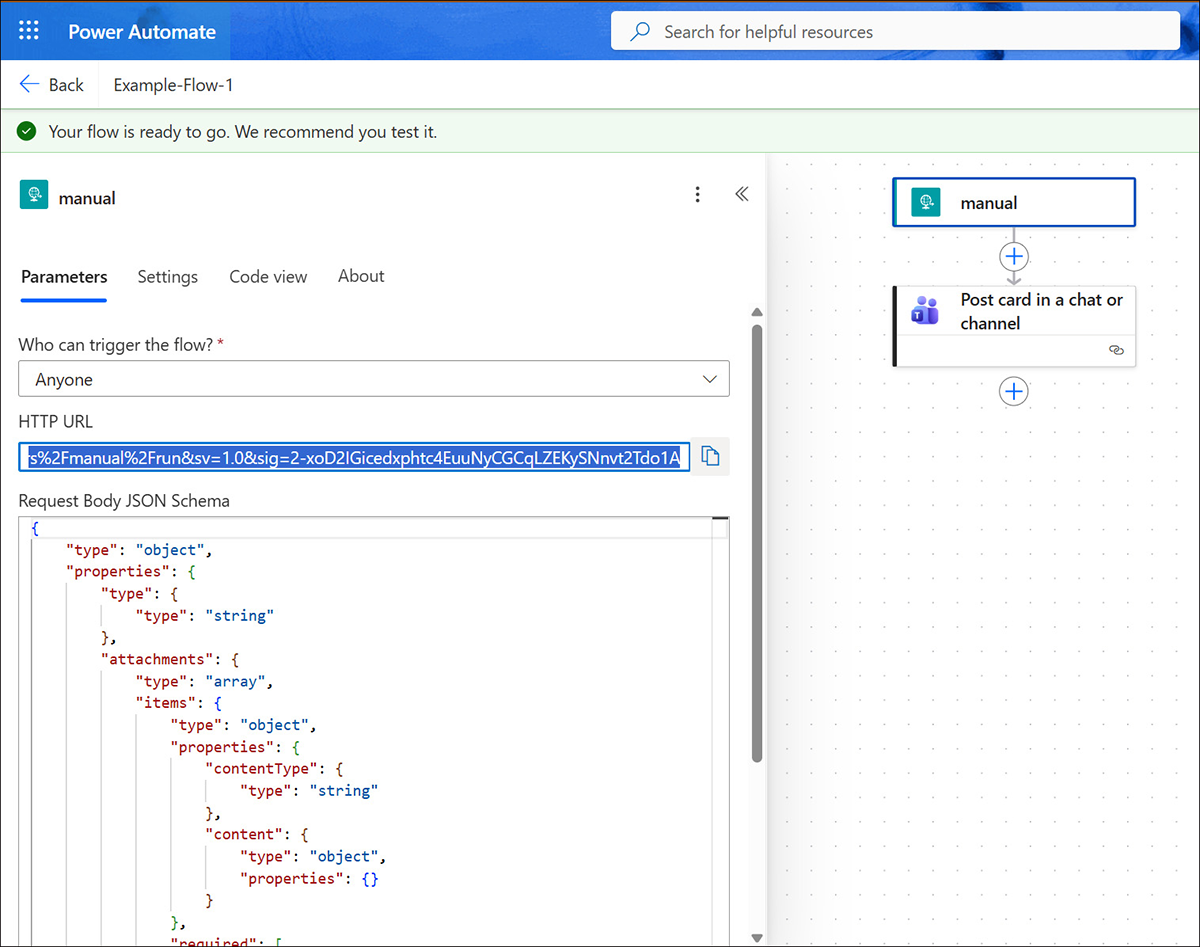View the About tab
Image resolution: width=1200 pixels, height=947 pixels.
pyautogui.click(x=360, y=276)
